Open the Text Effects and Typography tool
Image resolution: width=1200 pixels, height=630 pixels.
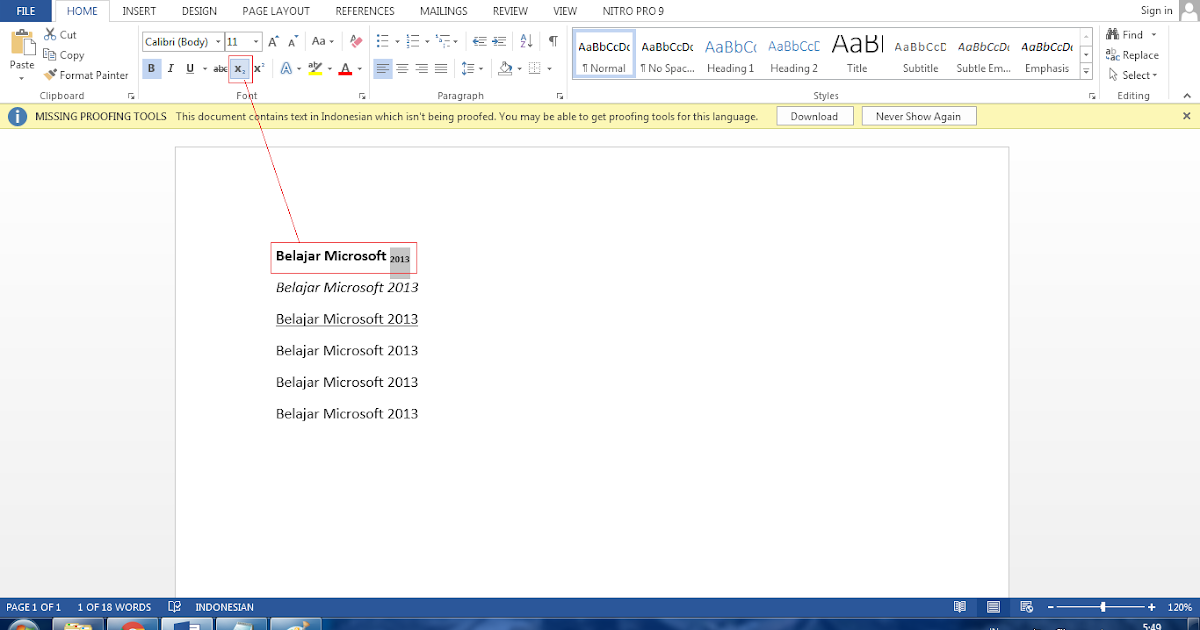287,68
